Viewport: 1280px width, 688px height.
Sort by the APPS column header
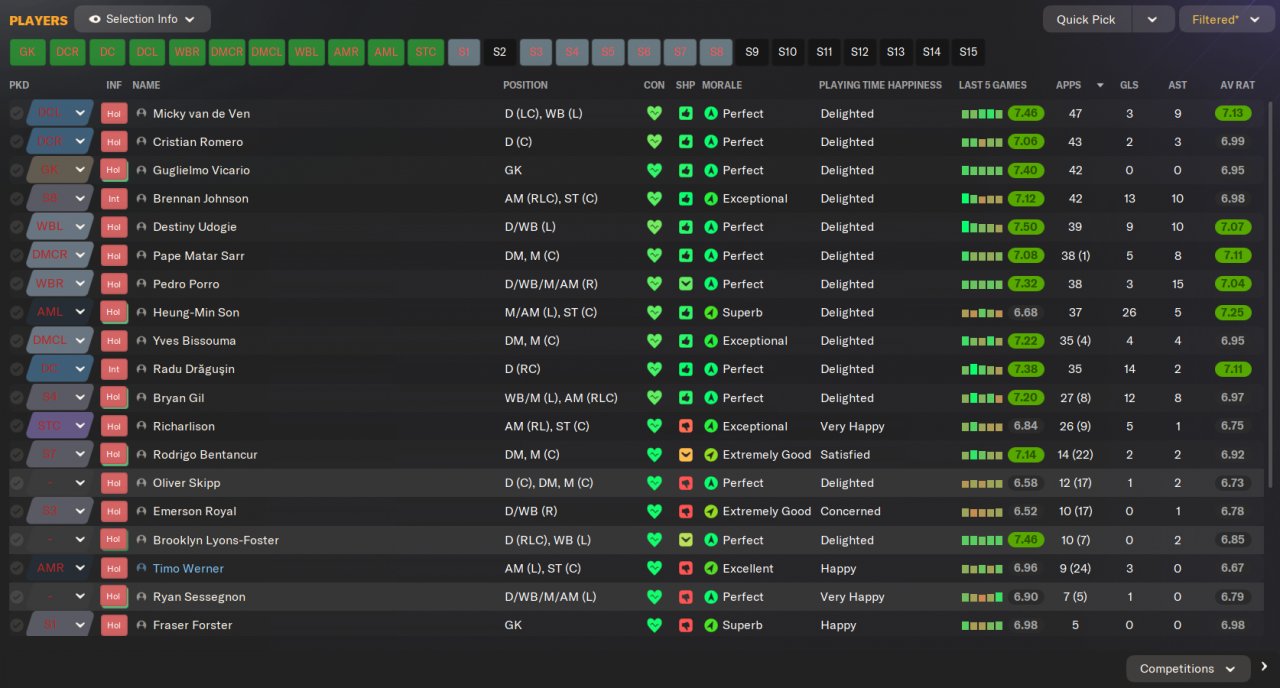pyautogui.click(x=1068, y=85)
